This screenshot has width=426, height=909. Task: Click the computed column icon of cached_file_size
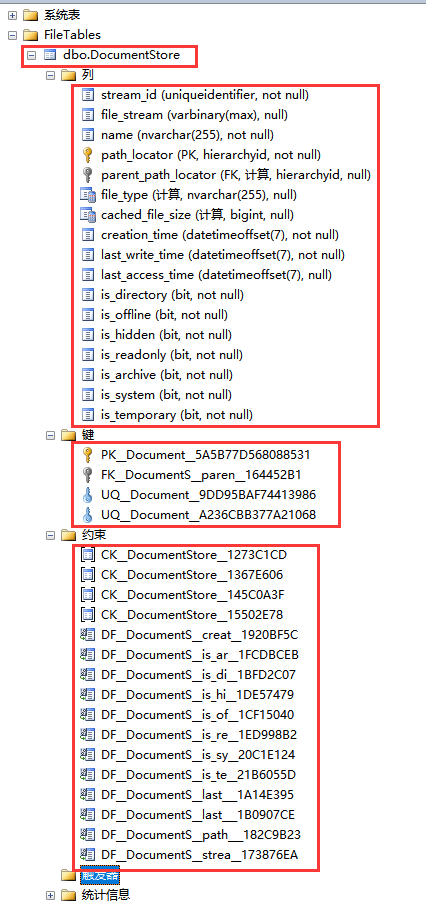(x=88, y=214)
